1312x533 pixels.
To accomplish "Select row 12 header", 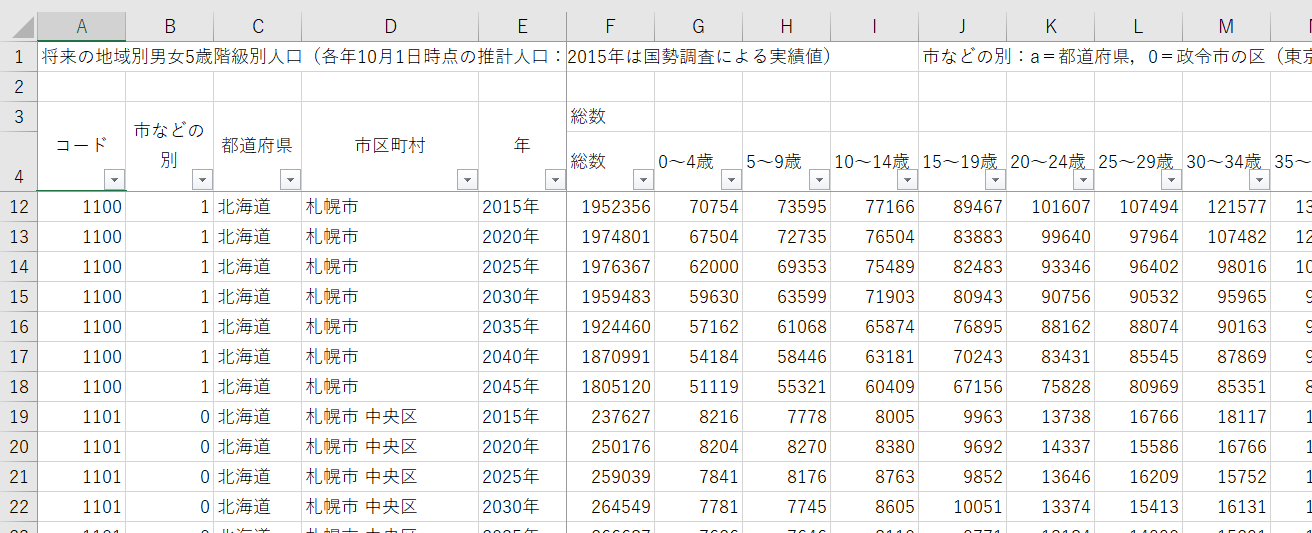I will coord(18,207).
